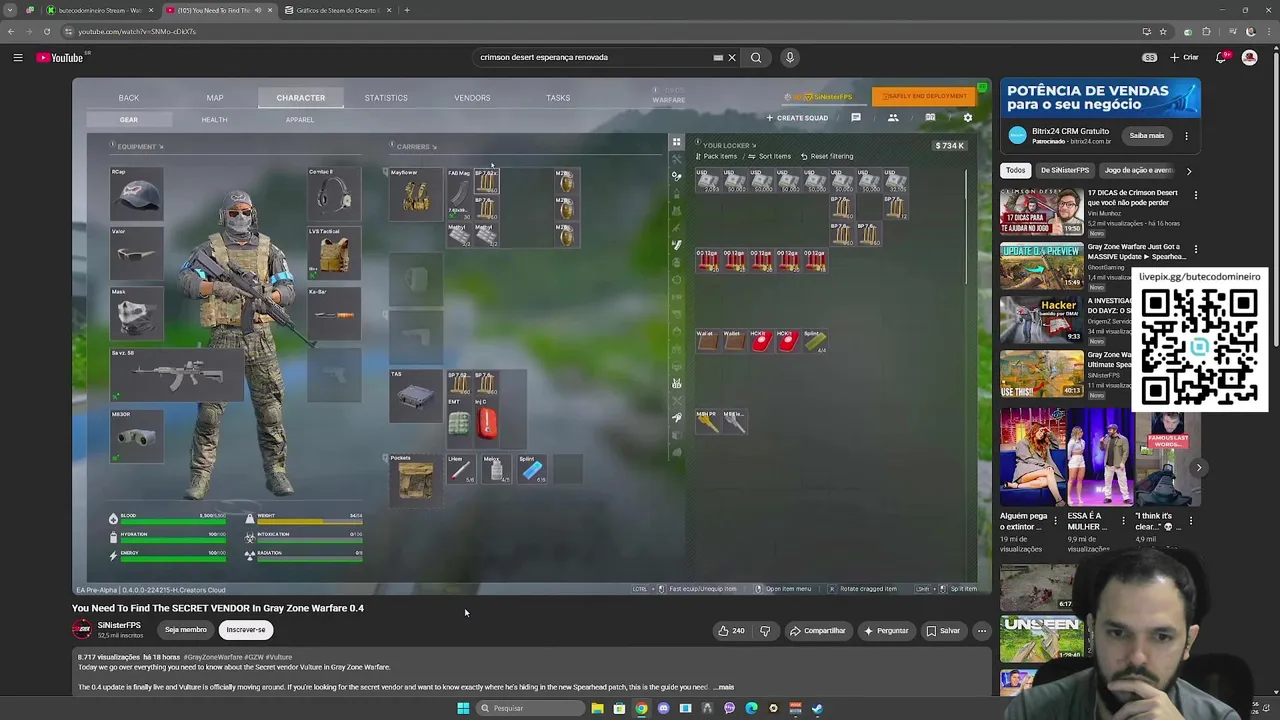Click Pack items in locker
Screen dimensions: 1280x720
(x=716, y=156)
